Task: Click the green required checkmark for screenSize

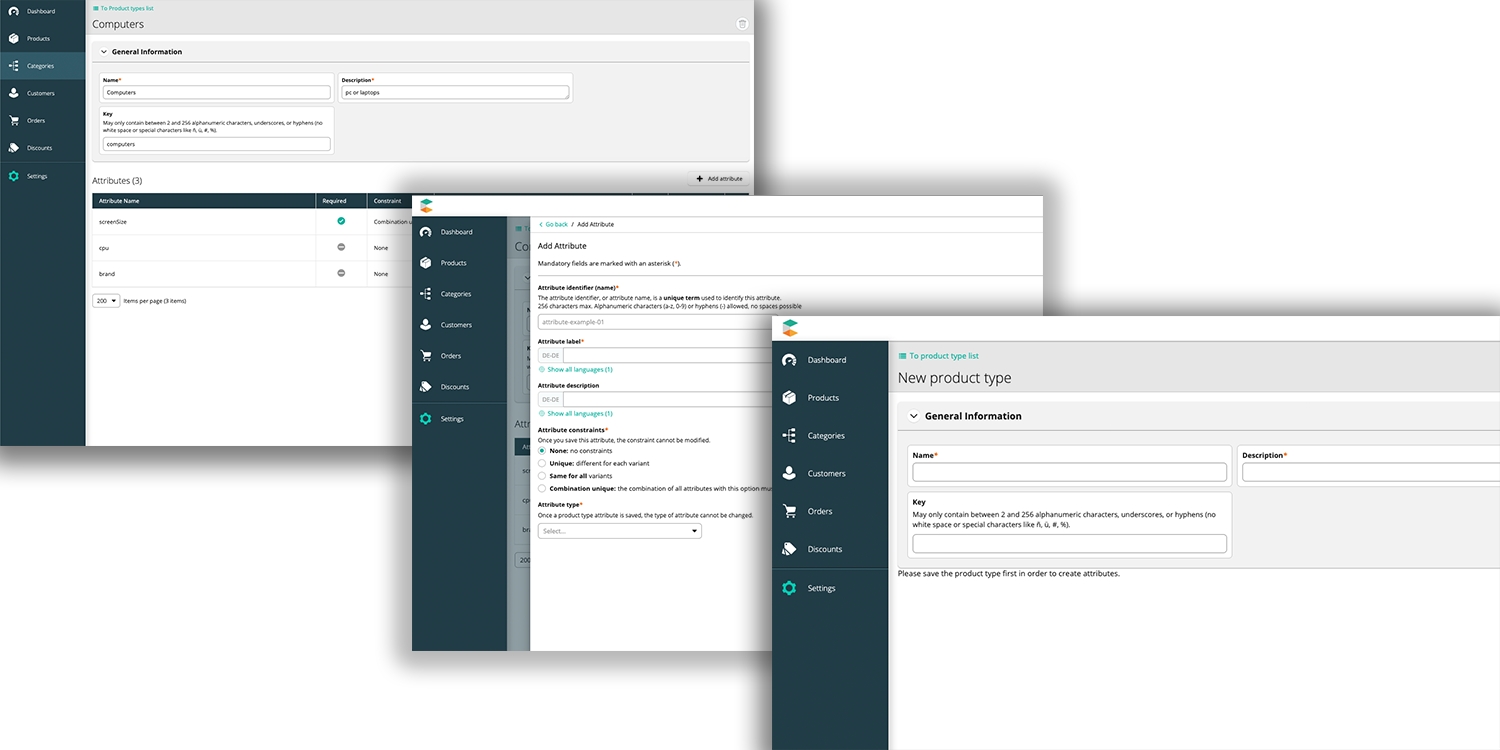Action: click(x=341, y=221)
